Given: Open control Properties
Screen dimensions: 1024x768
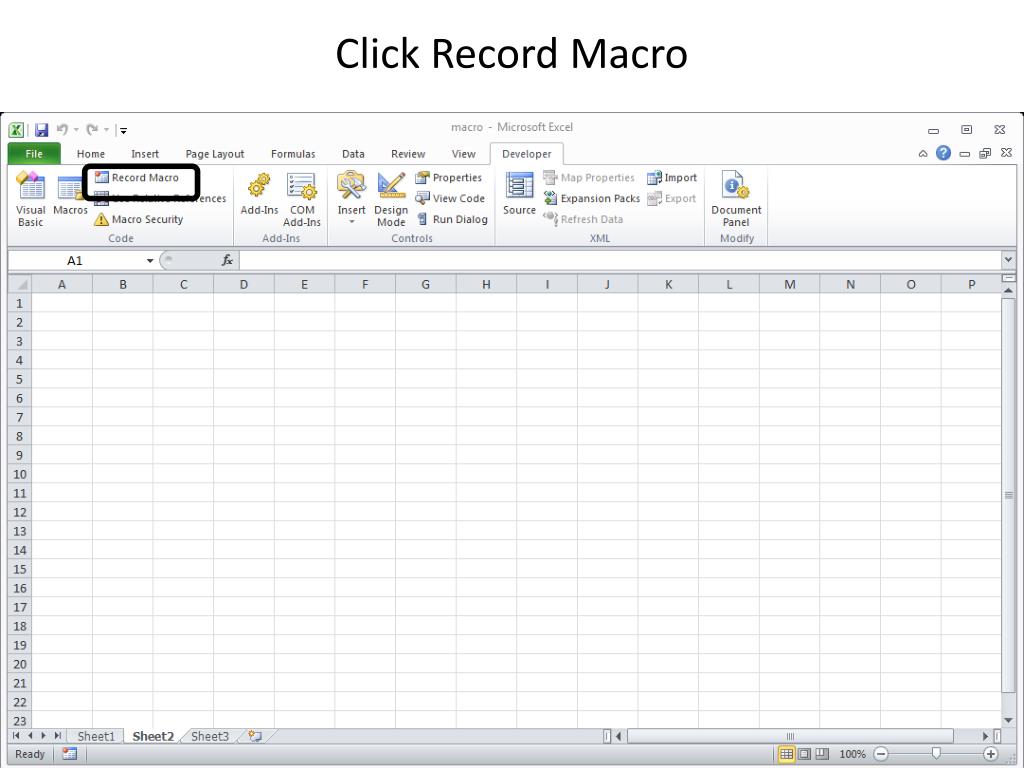Looking at the screenshot, I should (x=449, y=178).
